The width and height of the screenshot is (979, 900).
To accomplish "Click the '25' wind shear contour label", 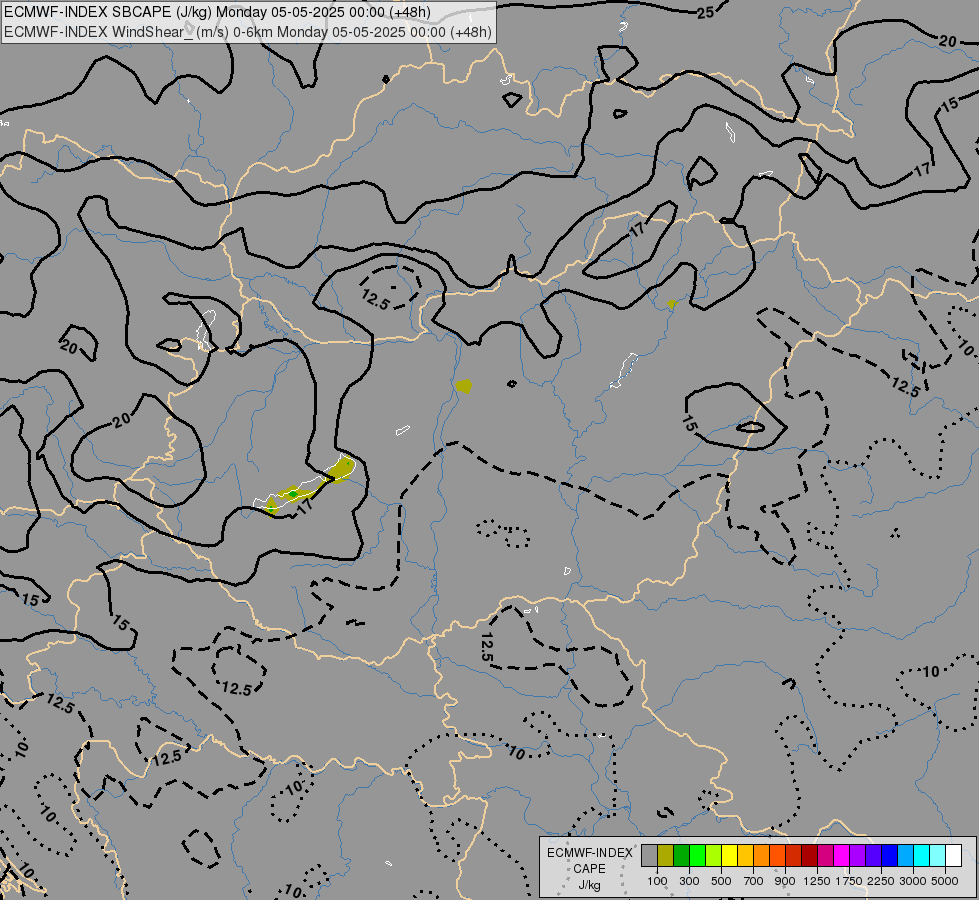I will (x=706, y=12).
